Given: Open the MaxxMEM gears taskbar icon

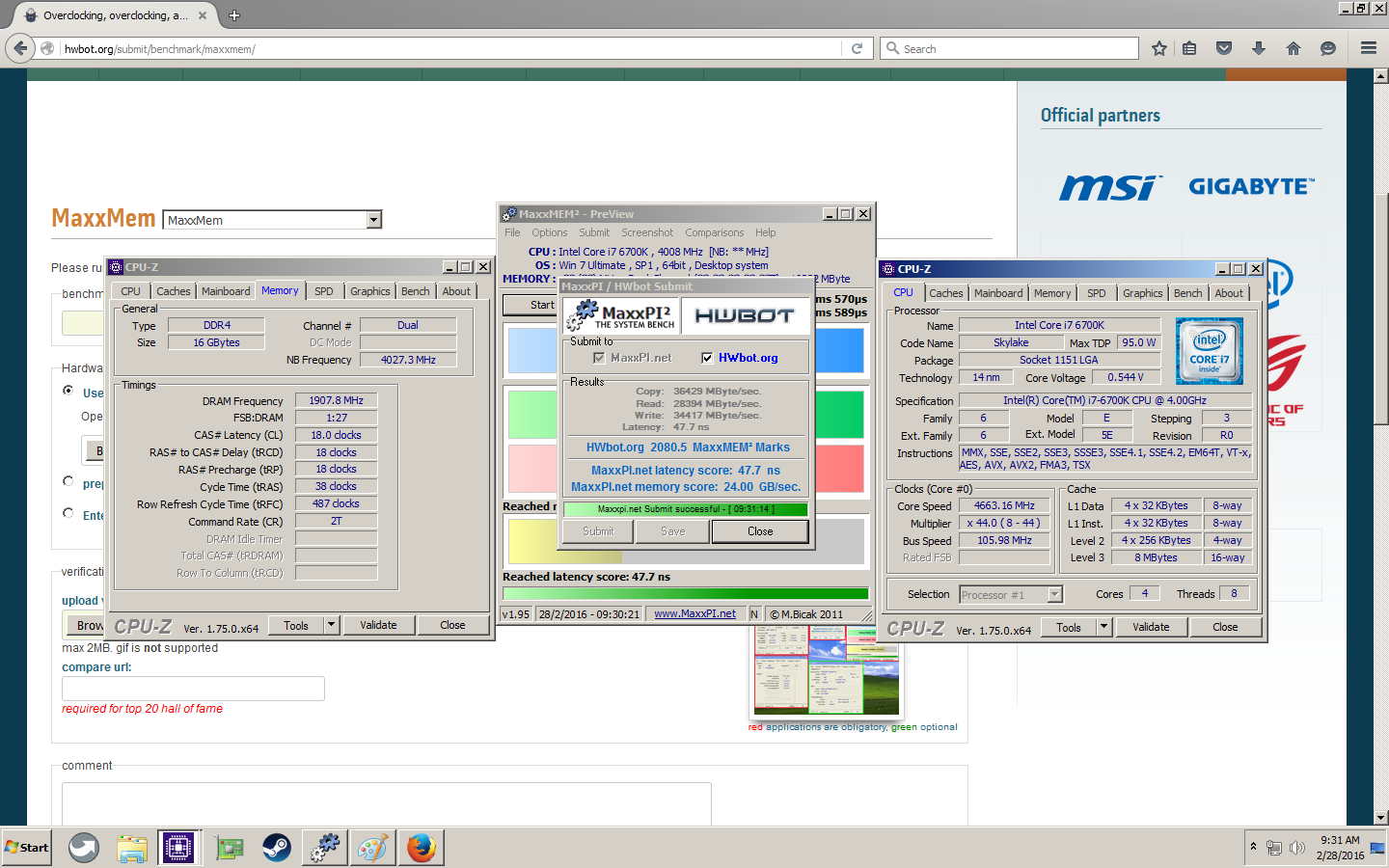Looking at the screenshot, I should click(325, 848).
